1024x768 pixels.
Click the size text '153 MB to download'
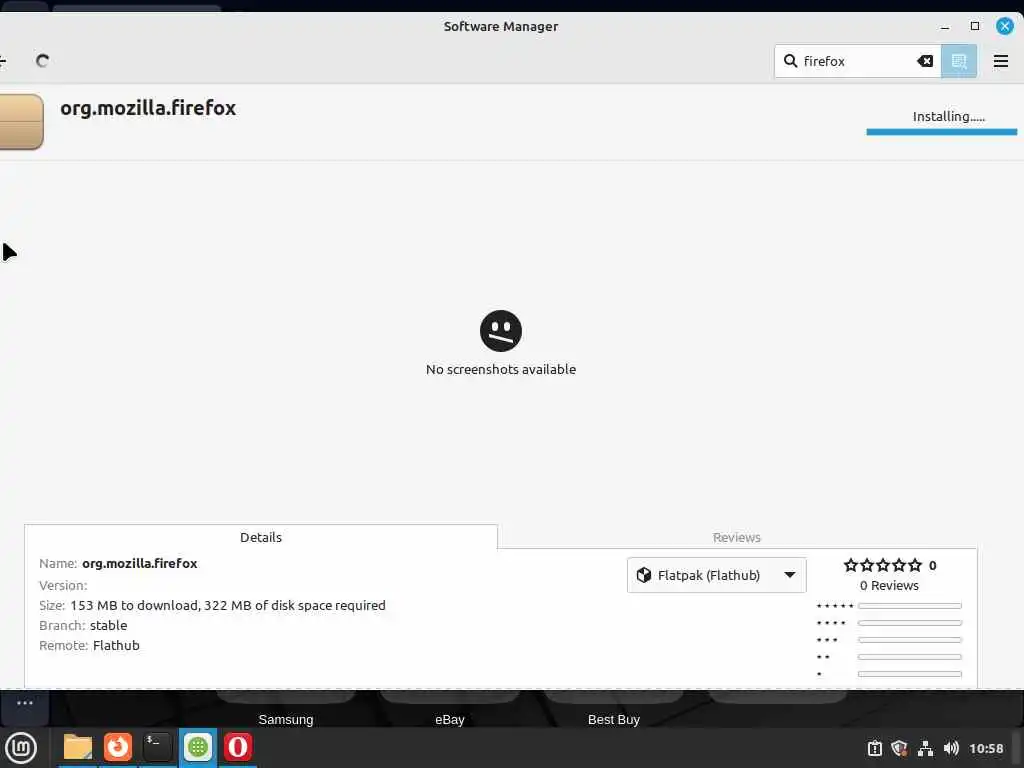pyautogui.click(x=134, y=605)
